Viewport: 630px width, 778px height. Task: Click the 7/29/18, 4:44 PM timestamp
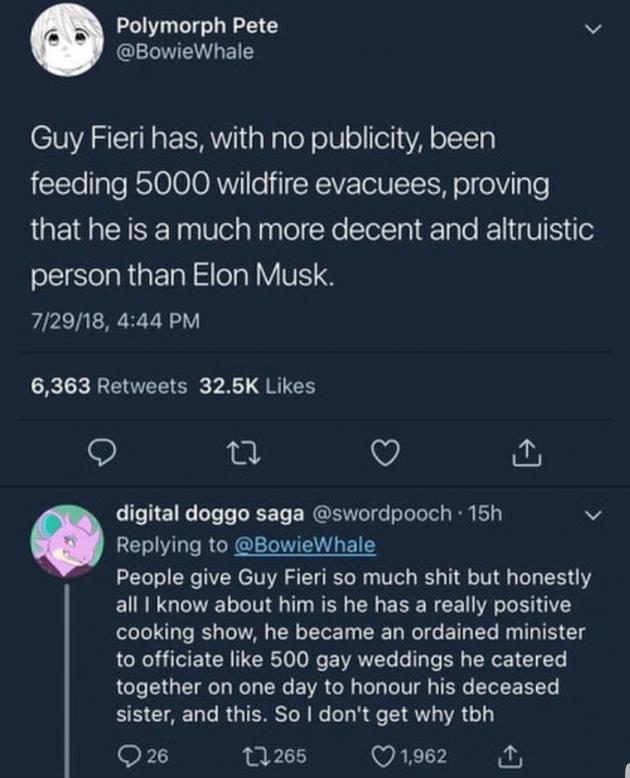[108, 322]
